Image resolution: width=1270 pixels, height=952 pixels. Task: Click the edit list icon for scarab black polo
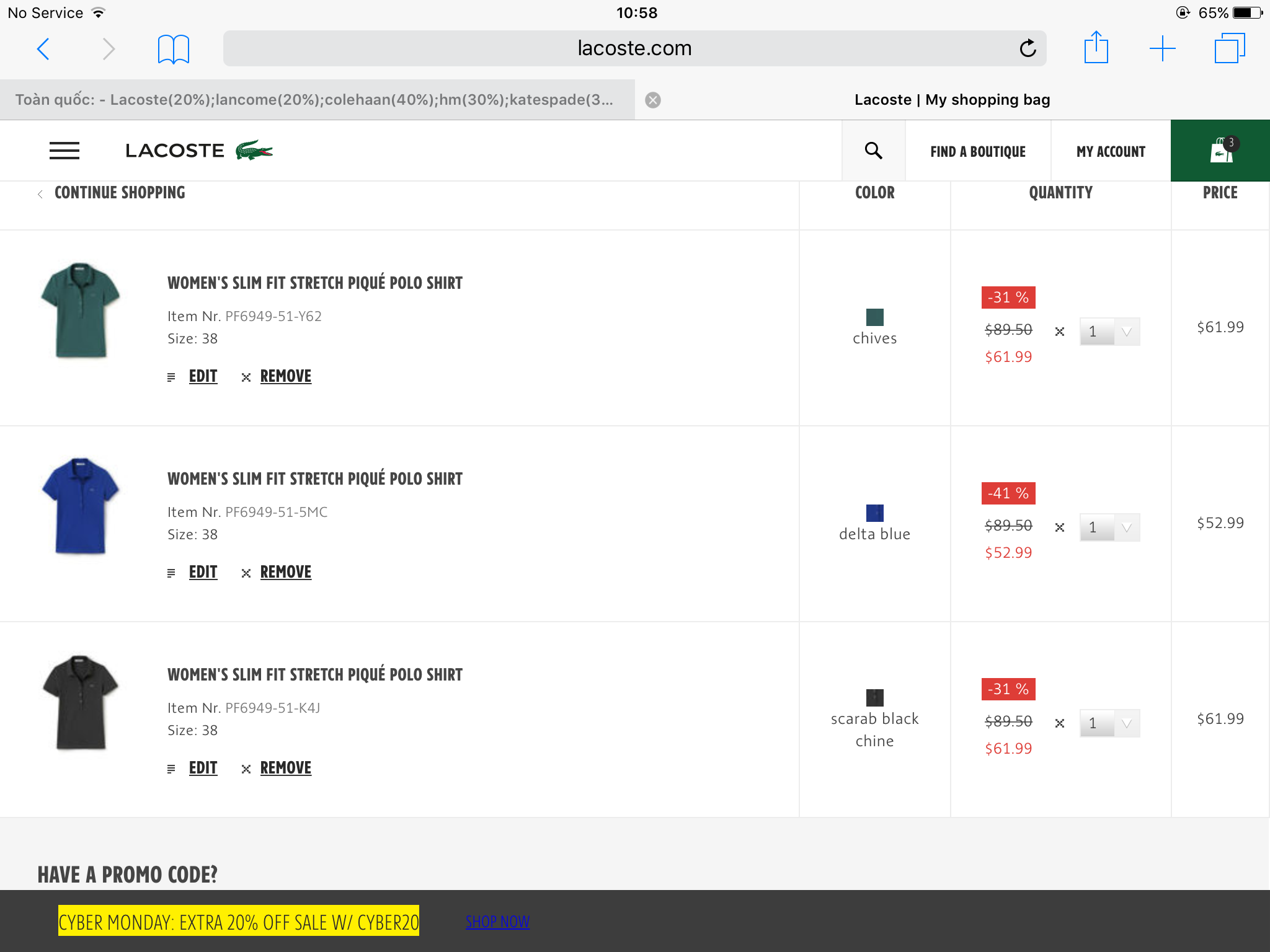(171, 769)
